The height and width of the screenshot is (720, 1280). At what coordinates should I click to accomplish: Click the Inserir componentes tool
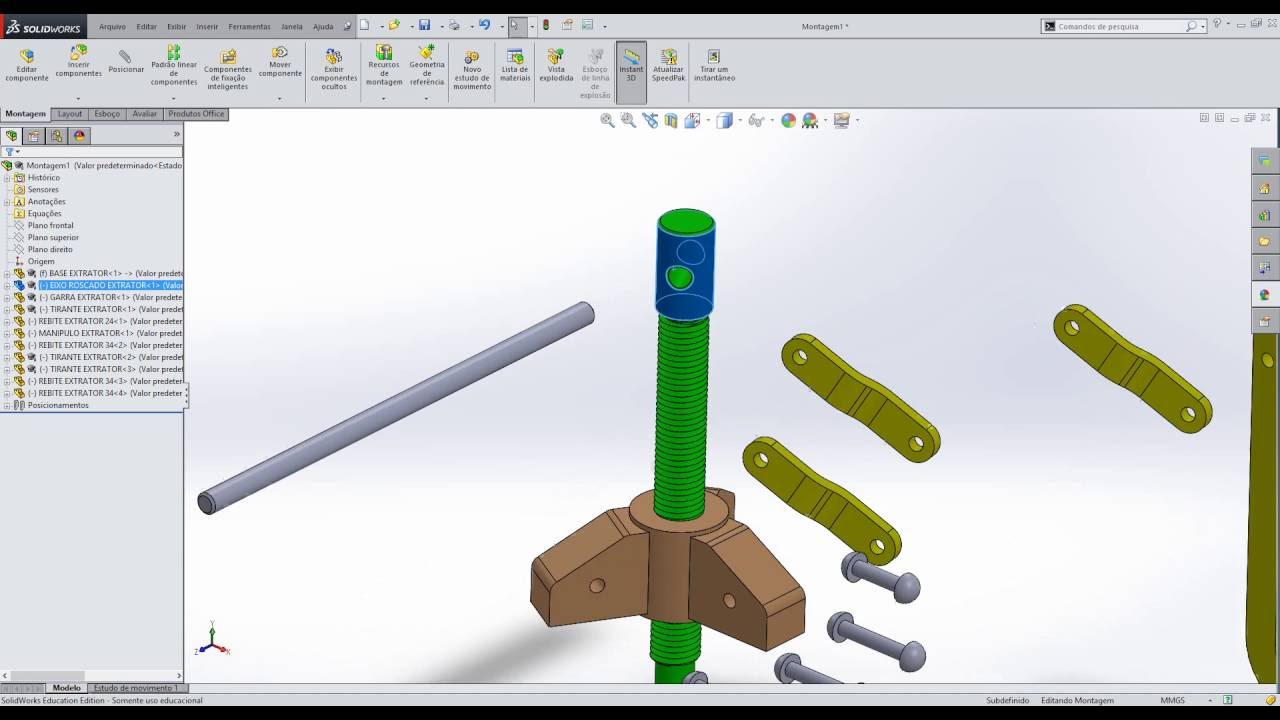[x=78, y=62]
